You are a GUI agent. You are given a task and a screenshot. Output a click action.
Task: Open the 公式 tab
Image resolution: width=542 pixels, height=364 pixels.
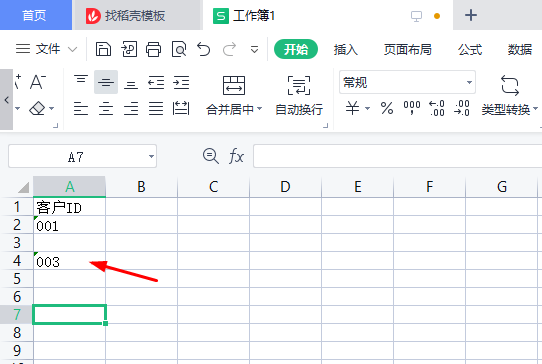470,50
